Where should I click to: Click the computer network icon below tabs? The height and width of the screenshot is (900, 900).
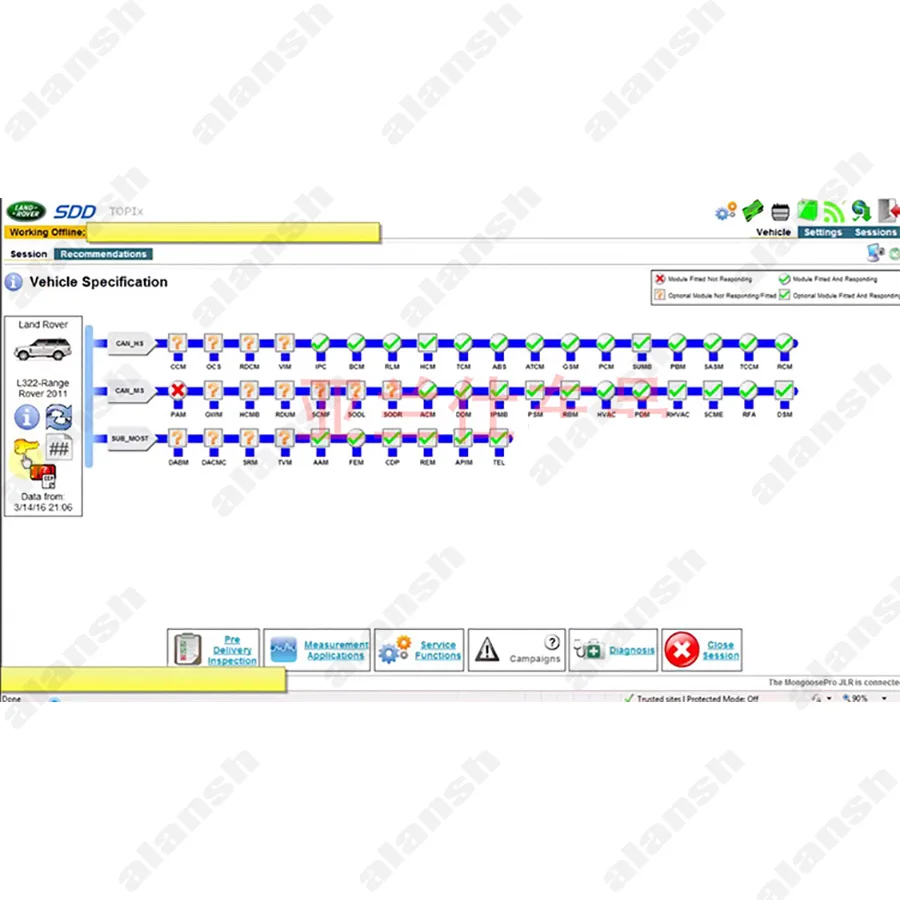point(875,253)
